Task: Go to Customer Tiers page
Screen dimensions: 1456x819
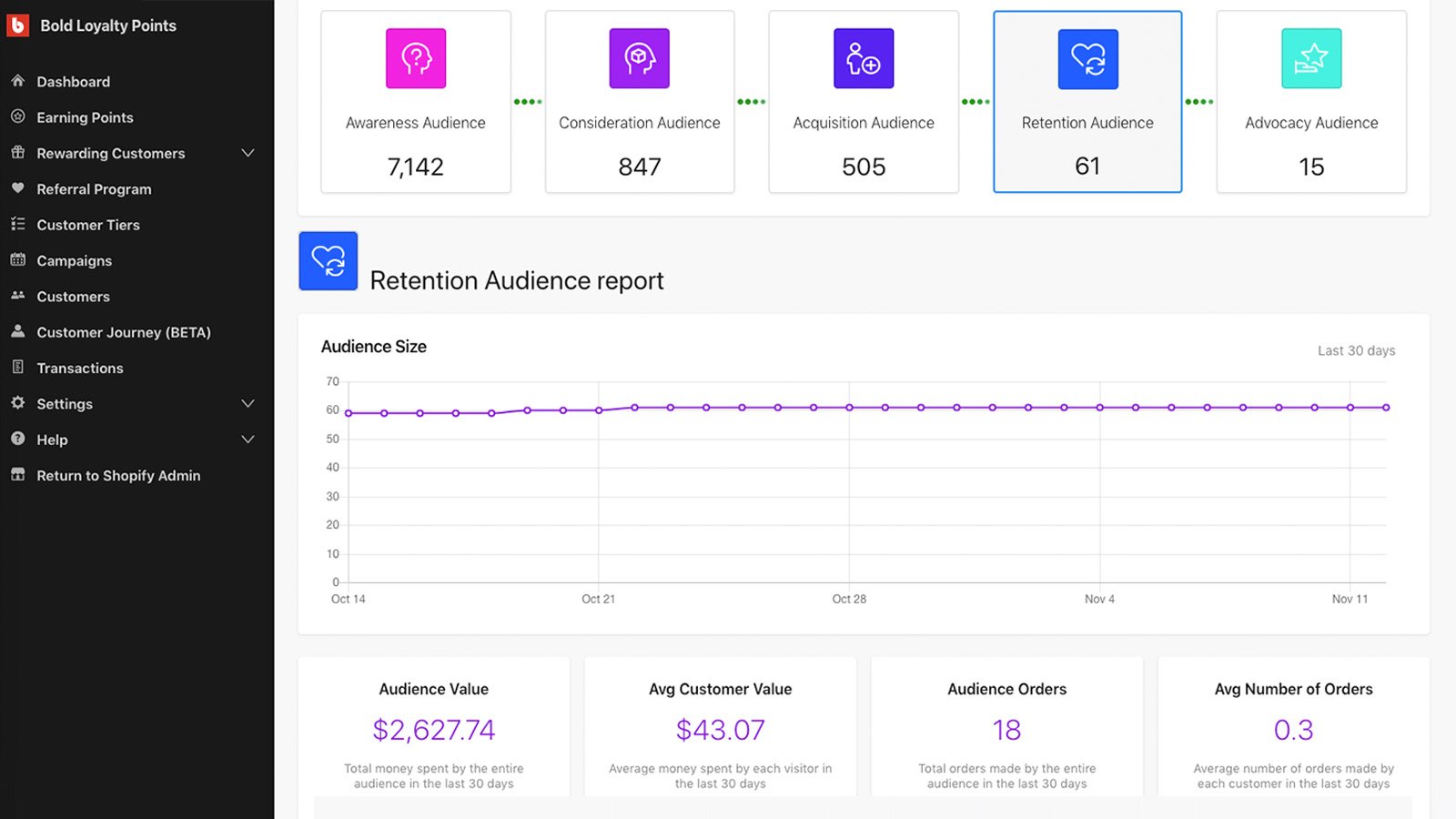Action: 88,225
